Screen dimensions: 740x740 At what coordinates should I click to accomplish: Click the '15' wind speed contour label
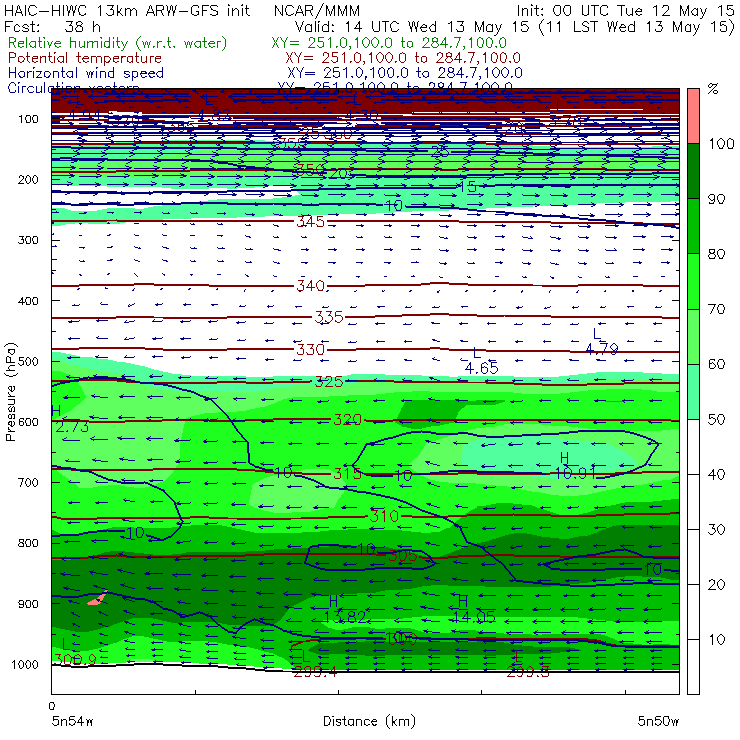click(x=468, y=187)
